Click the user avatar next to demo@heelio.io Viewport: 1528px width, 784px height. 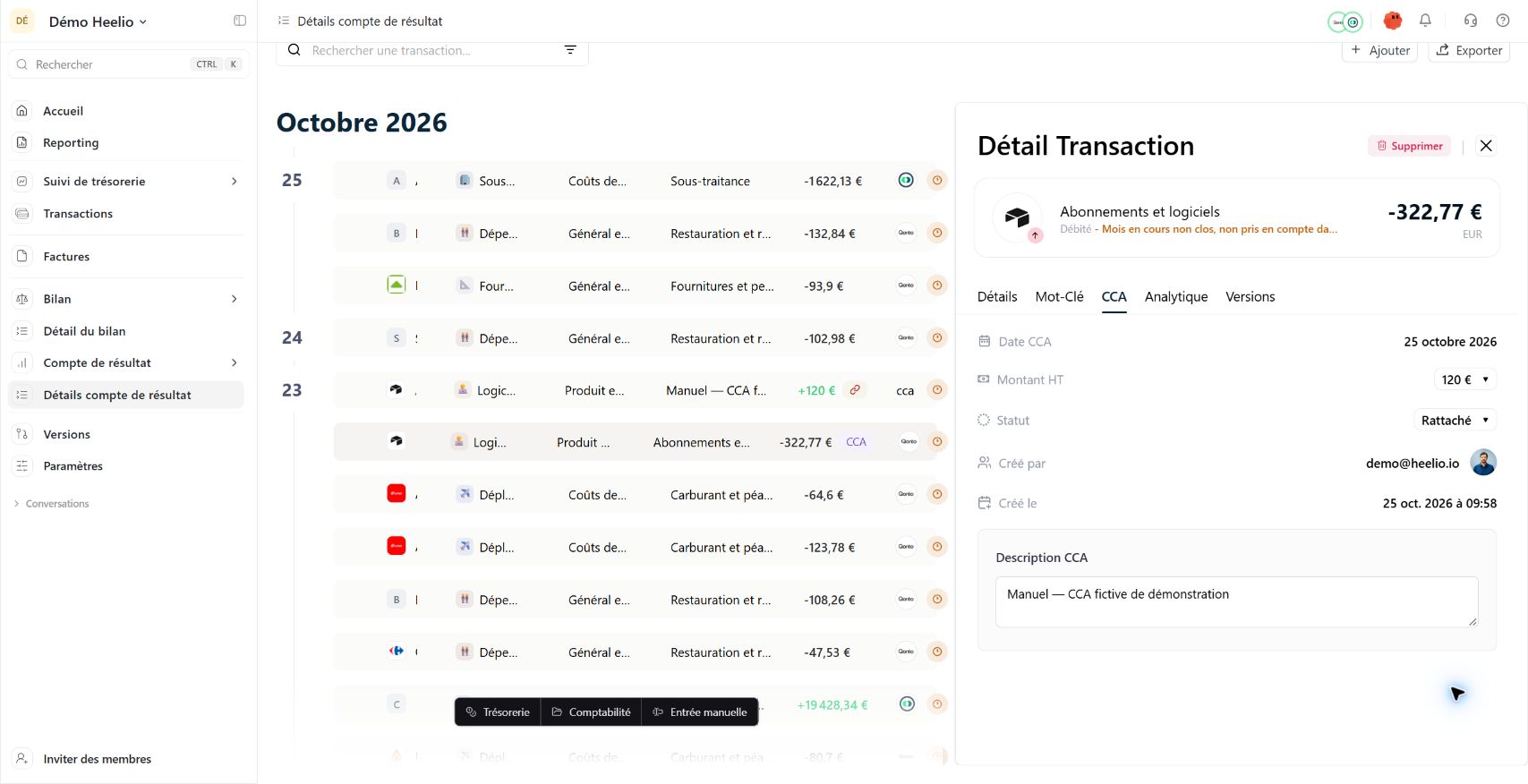(x=1483, y=463)
